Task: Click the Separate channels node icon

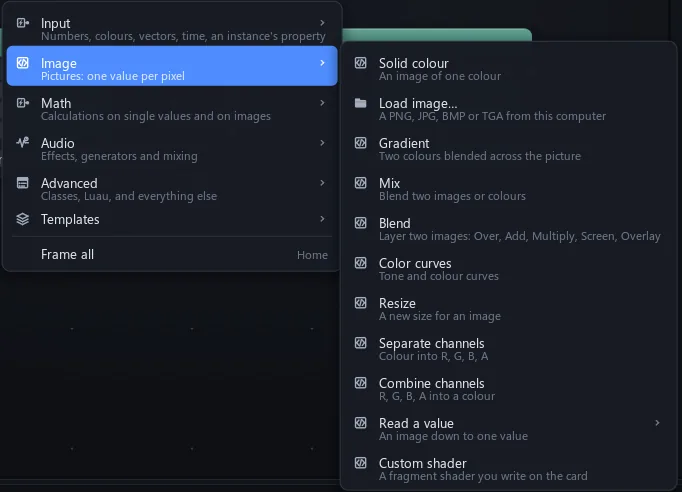Action: (361, 343)
